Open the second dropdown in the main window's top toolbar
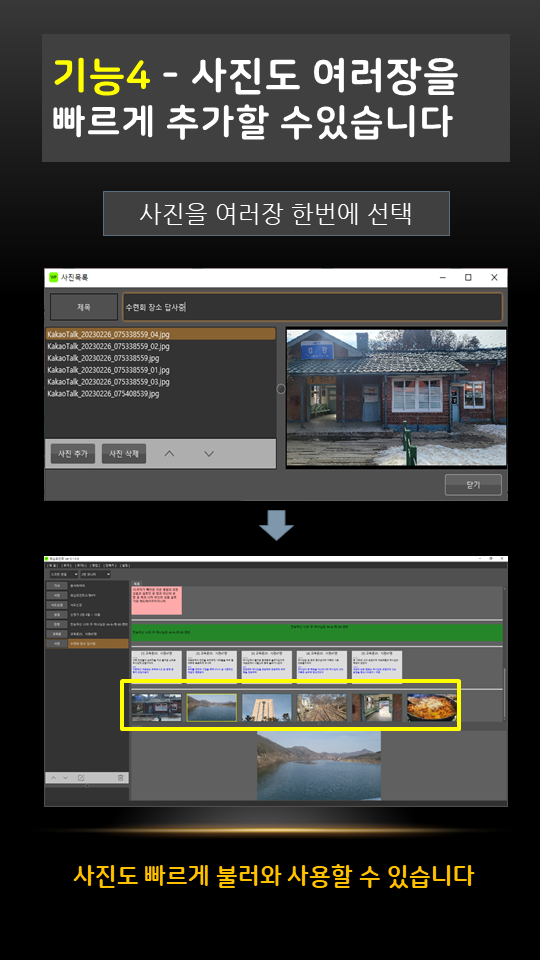 pyautogui.click(x=96, y=574)
